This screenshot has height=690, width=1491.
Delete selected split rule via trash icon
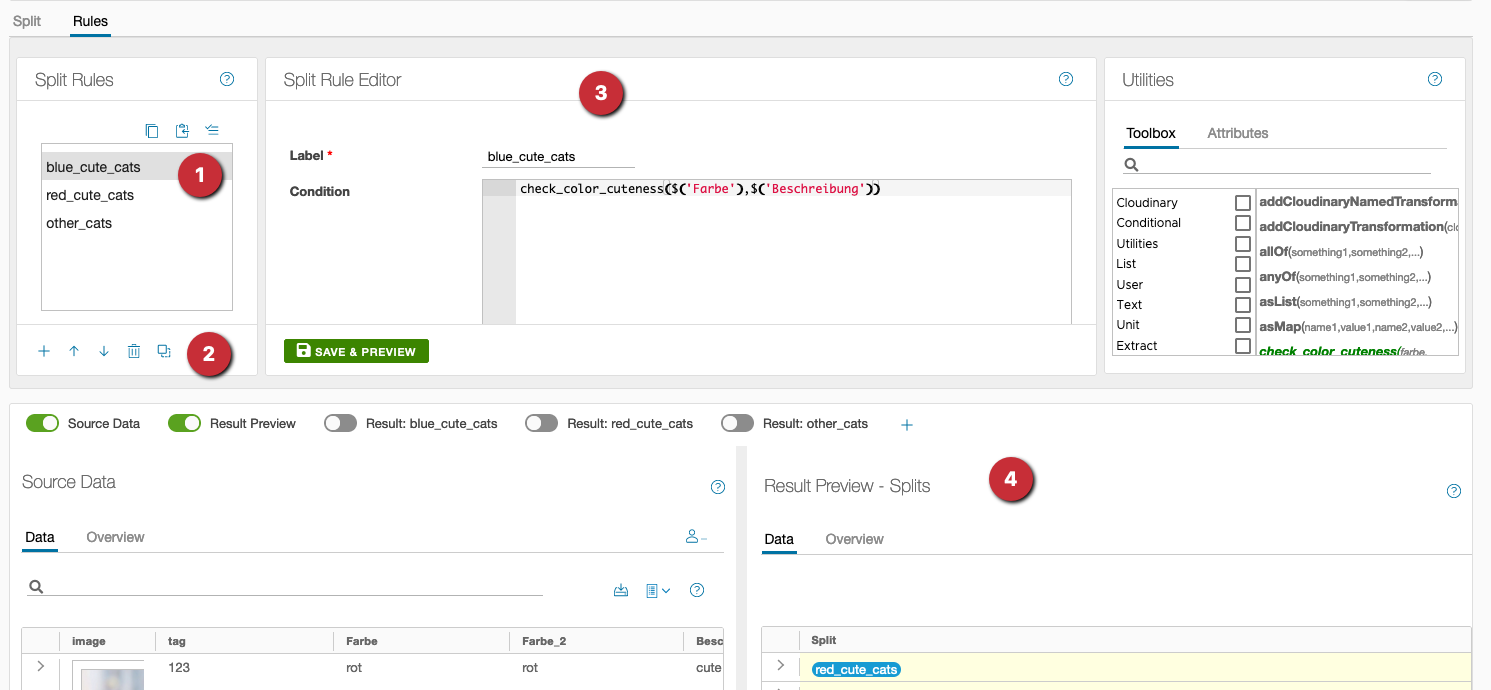[134, 351]
